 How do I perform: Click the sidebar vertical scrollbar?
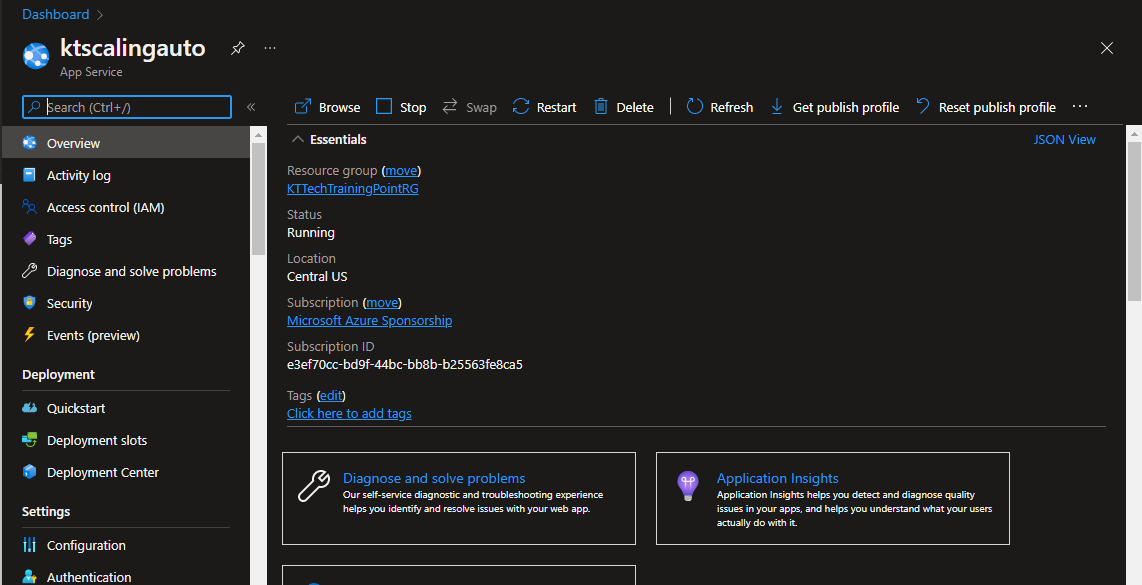pyautogui.click(x=258, y=200)
